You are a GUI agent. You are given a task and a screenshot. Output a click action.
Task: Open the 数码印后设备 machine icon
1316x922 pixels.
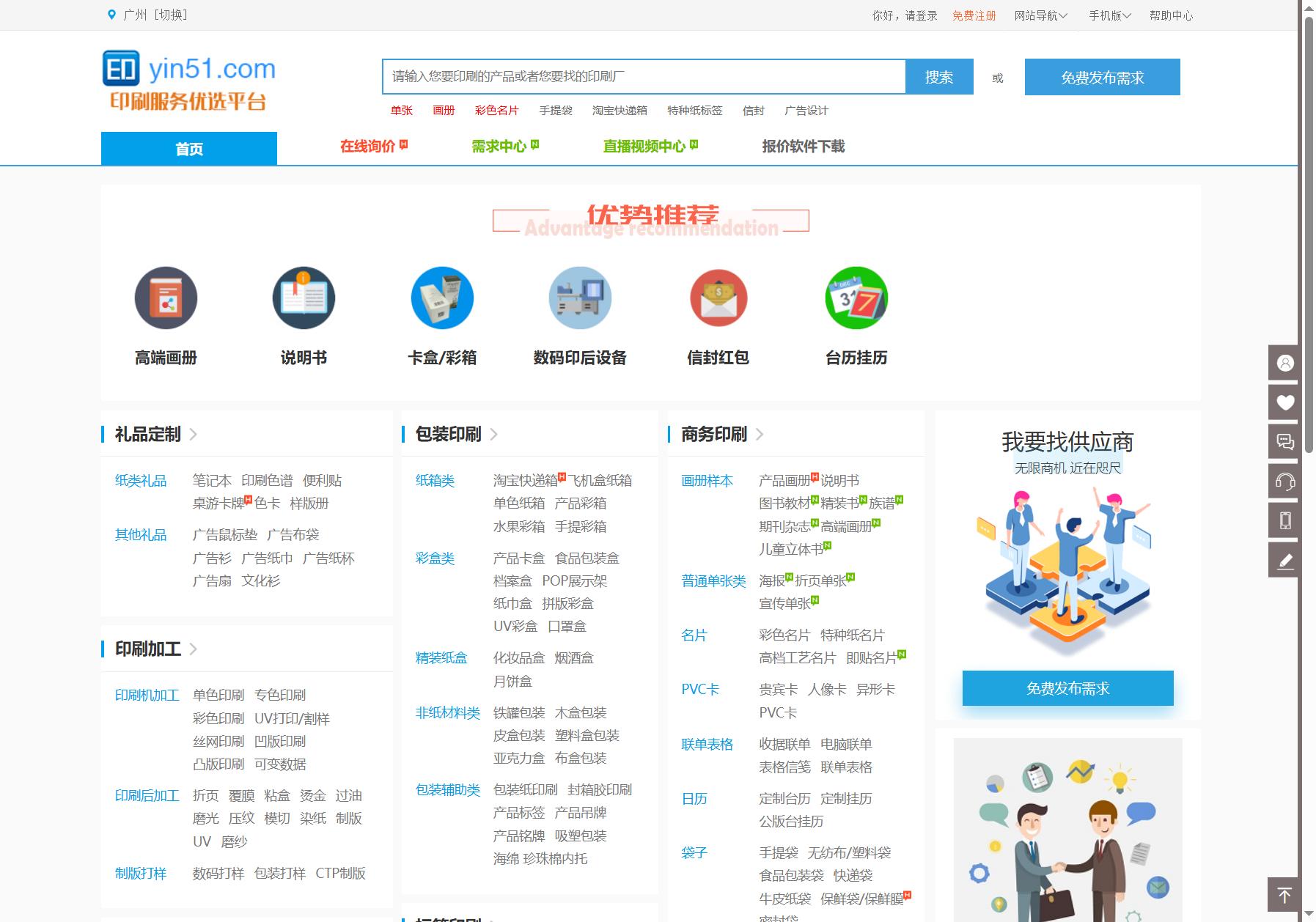[x=580, y=298]
